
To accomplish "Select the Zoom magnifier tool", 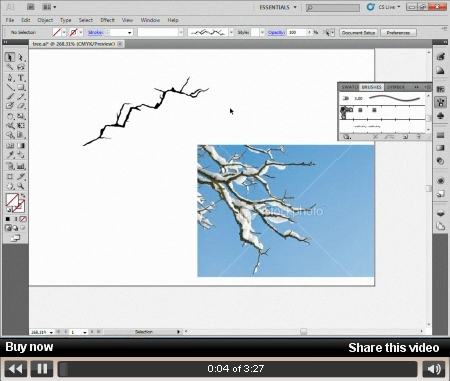I will pyautogui.click(x=21, y=186).
